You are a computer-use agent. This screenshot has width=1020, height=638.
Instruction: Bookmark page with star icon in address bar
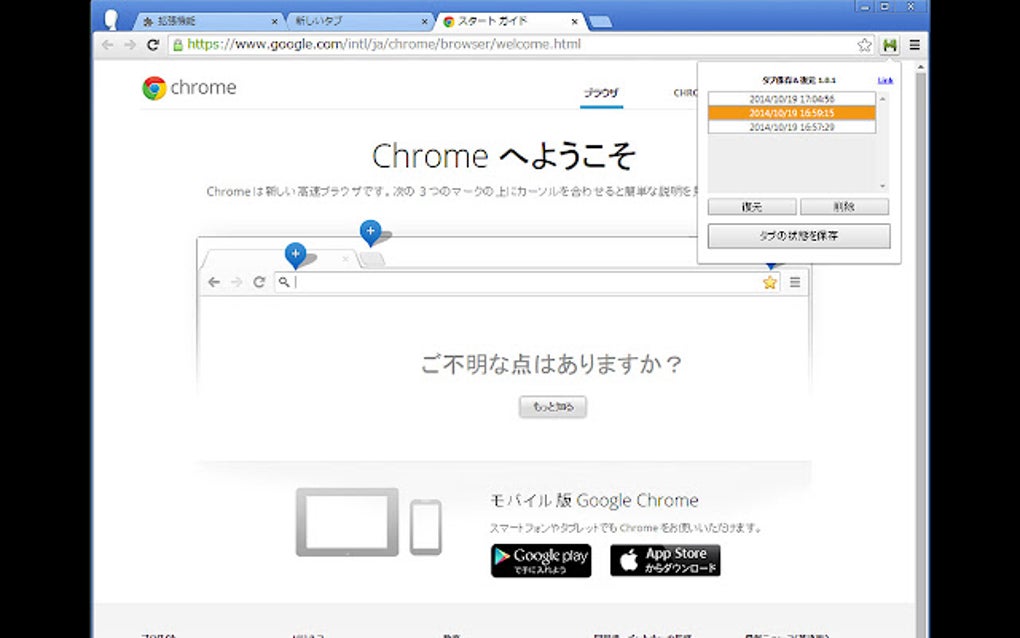point(864,45)
